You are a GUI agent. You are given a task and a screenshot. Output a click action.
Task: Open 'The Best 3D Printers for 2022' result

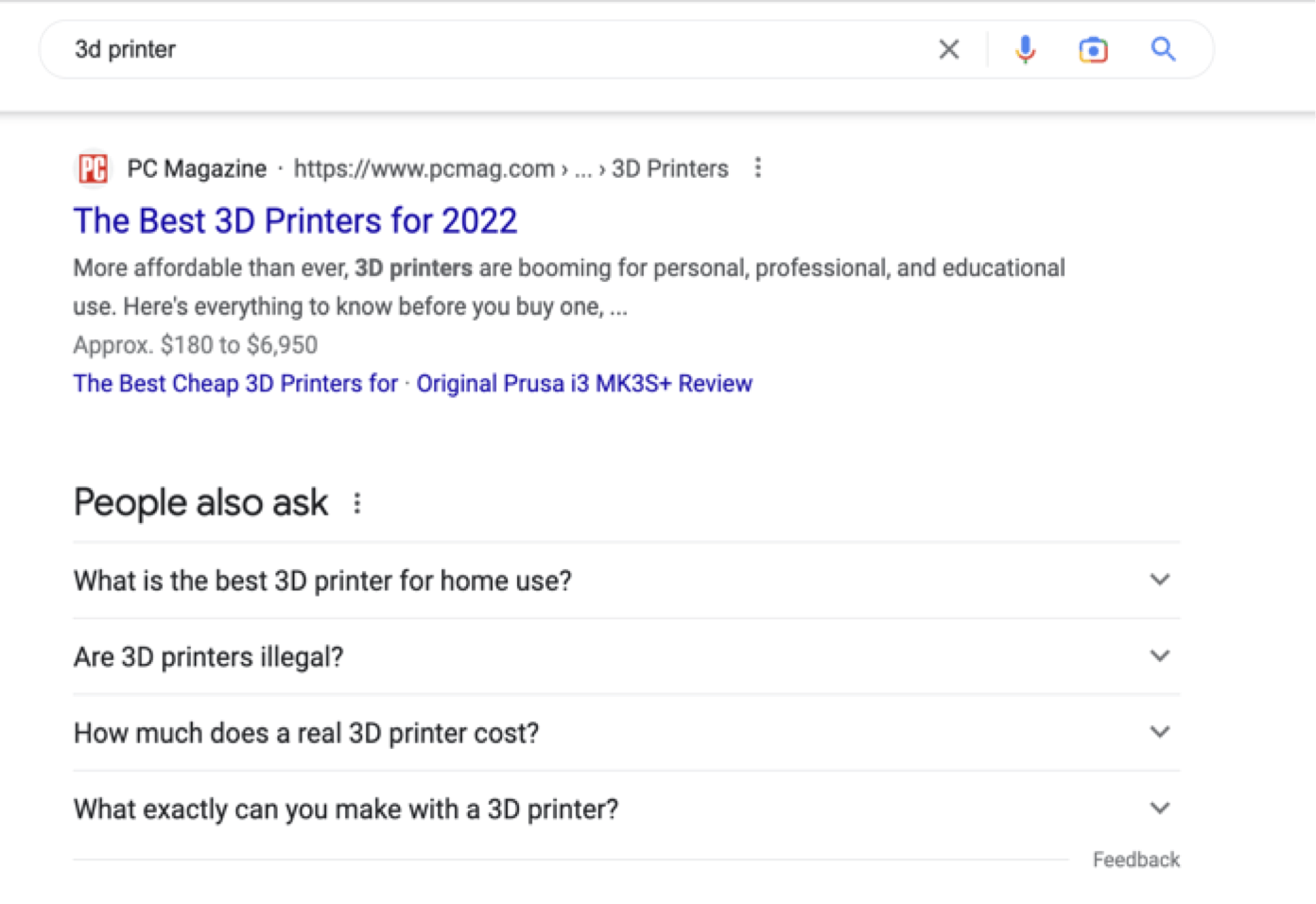tap(295, 220)
